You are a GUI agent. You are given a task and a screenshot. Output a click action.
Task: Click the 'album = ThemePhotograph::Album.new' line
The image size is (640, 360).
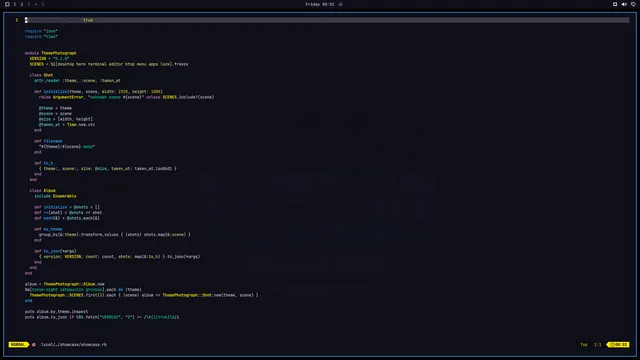pos(64,284)
